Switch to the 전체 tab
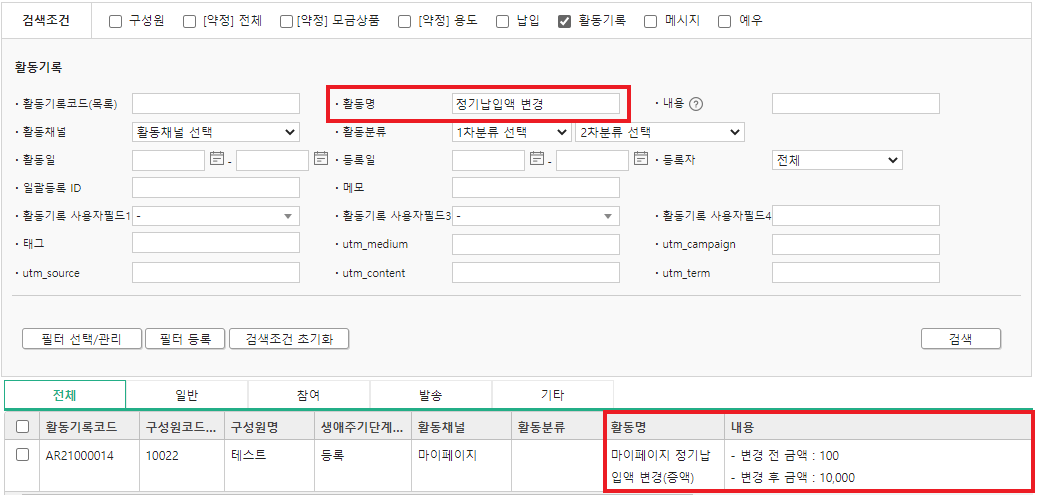This screenshot has width=1040, height=500. [65, 395]
